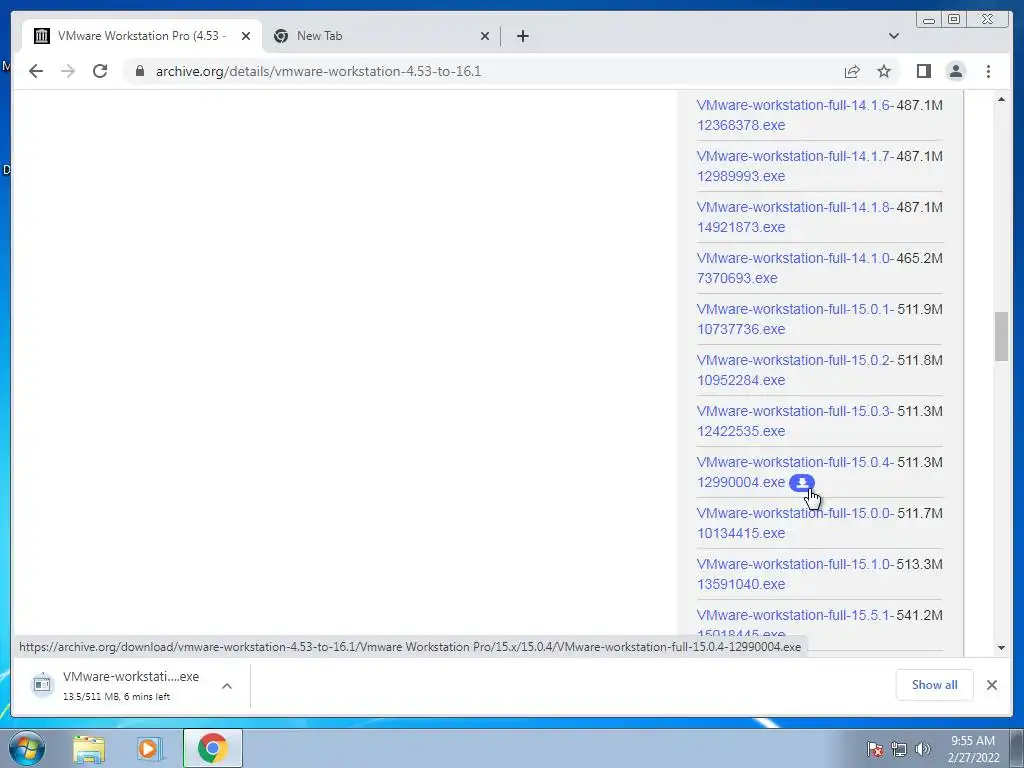Open VMware-workstation-full-15.1.0-13591040.exe link
Viewport: 1024px width, 768px height.
794,573
